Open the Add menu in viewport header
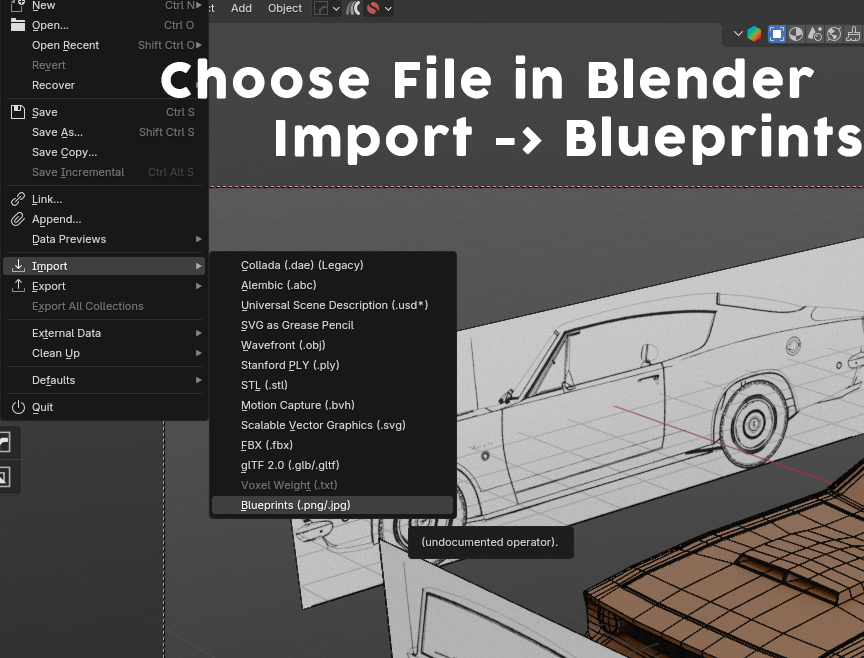This screenshot has height=658, width=864. click(241, 8)
